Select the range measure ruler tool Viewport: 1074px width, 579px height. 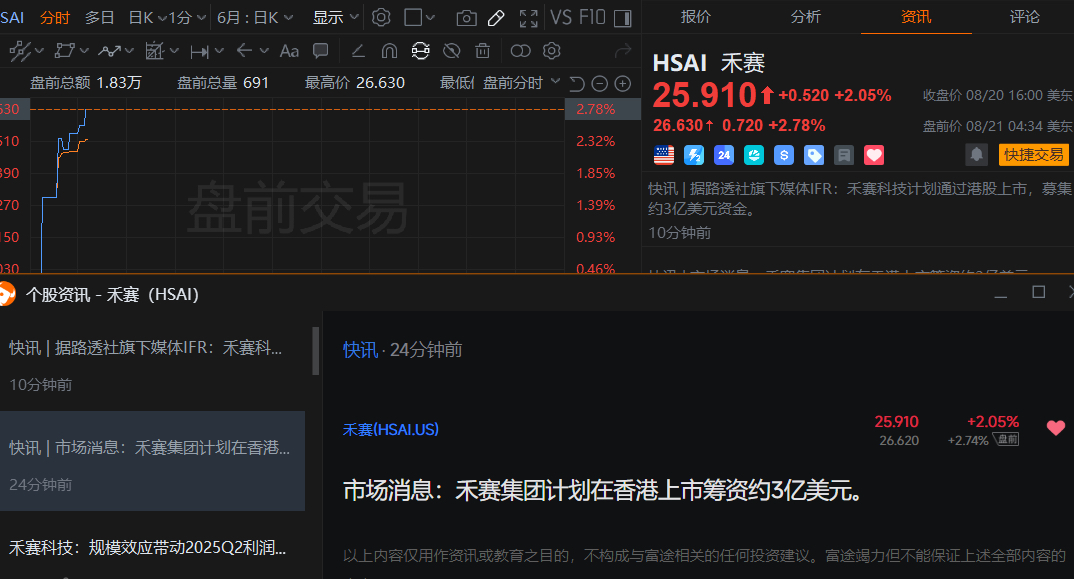(200, 51)
